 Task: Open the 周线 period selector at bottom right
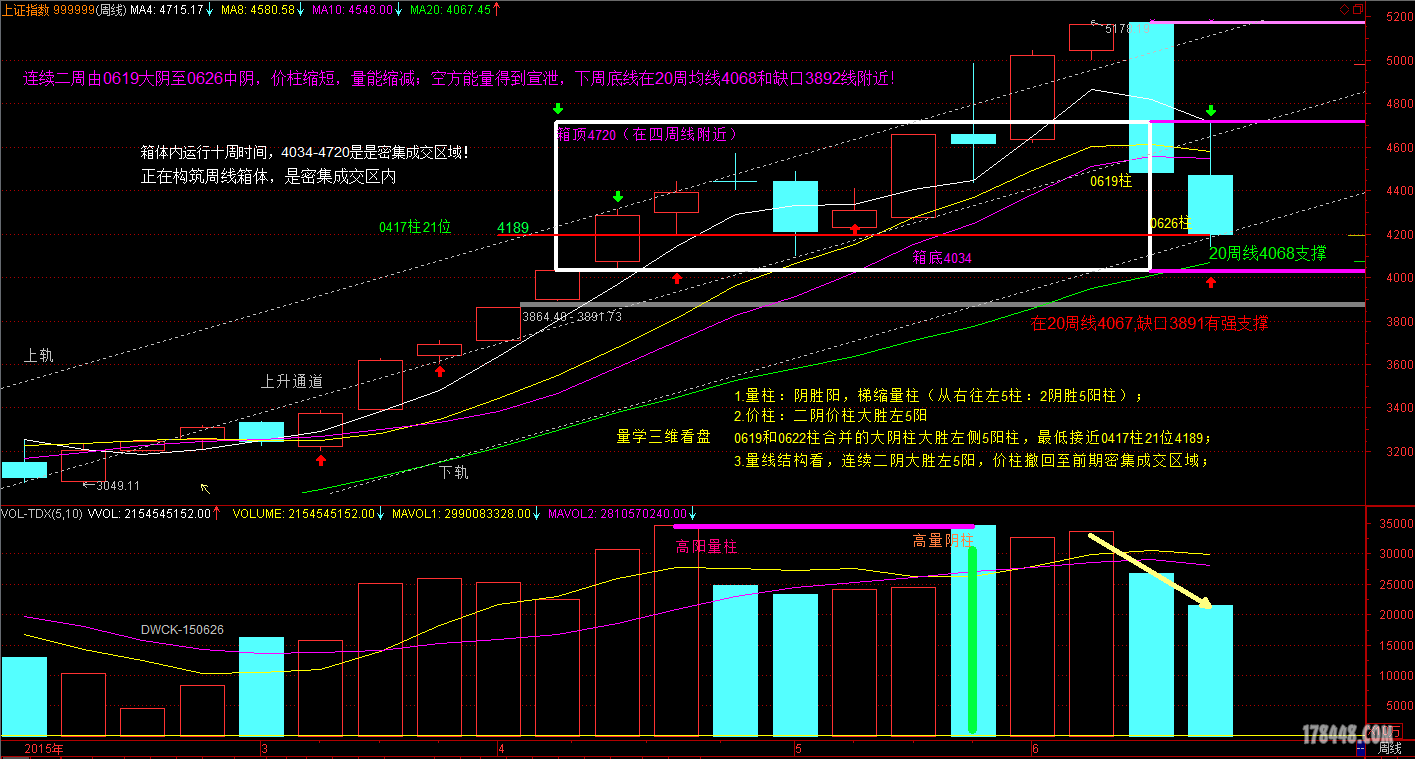pyautogui.click(x=1390, y=749)
